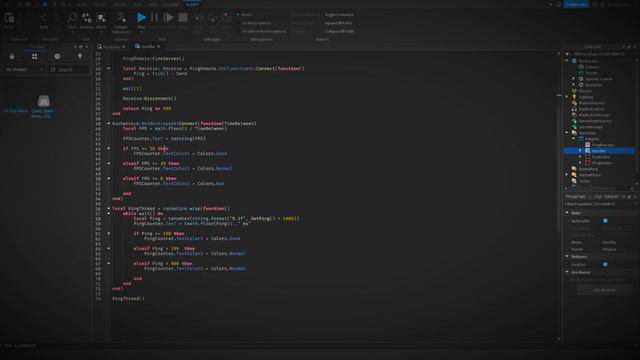Select PingHolder frame in Explorer
This screenshot has width=640, height=360.
[601, 163]
